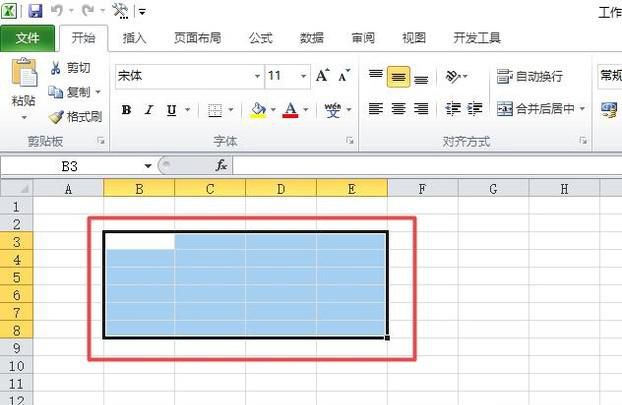Viewport: 622px width, 405px height.
Task: Click the 自动换行 wrap text button
Action: coord(530,76)
